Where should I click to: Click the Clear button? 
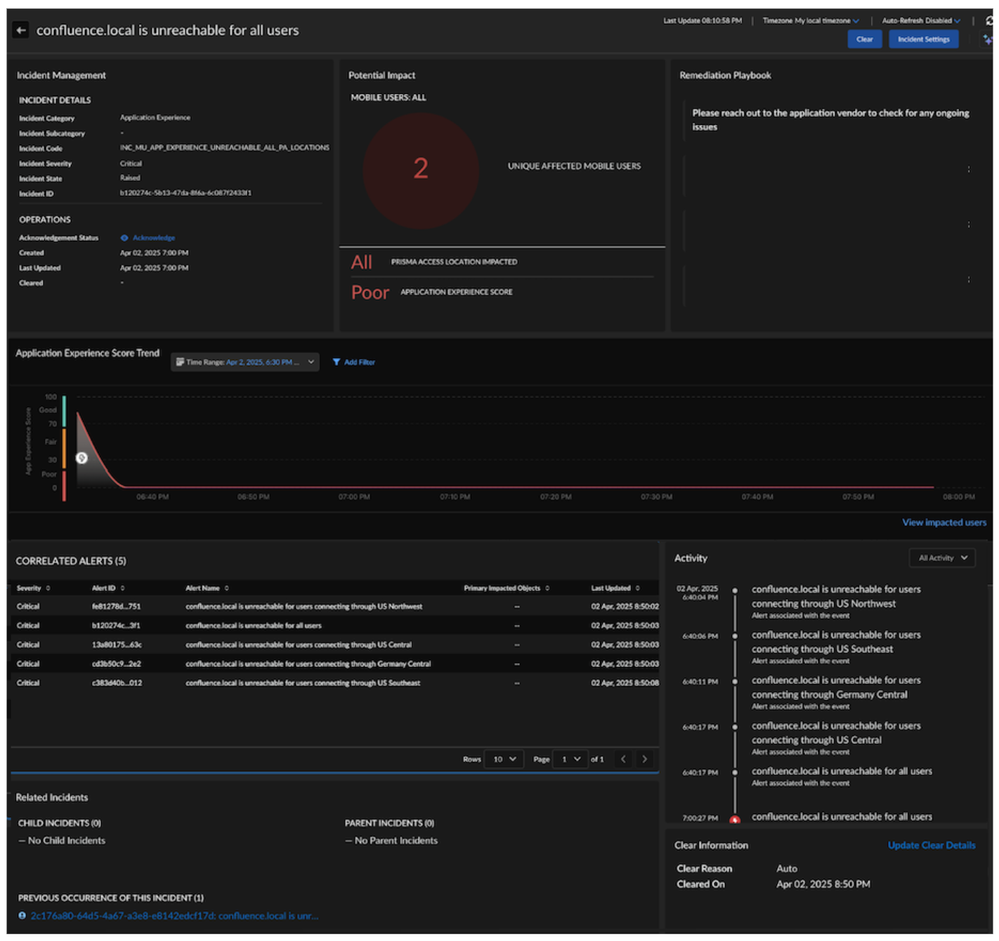tap(864, 39)
